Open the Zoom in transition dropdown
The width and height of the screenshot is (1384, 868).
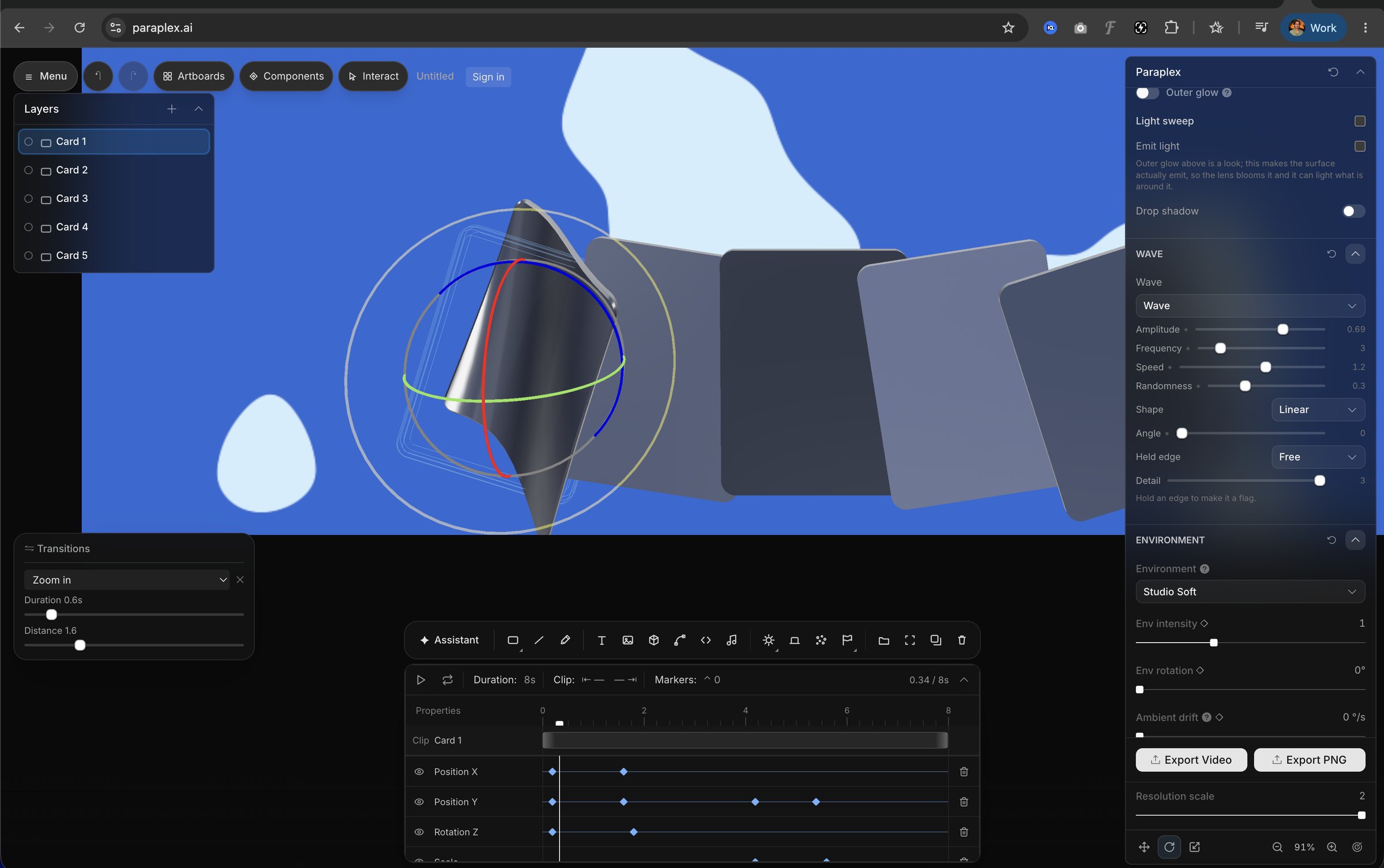point(127,580)
